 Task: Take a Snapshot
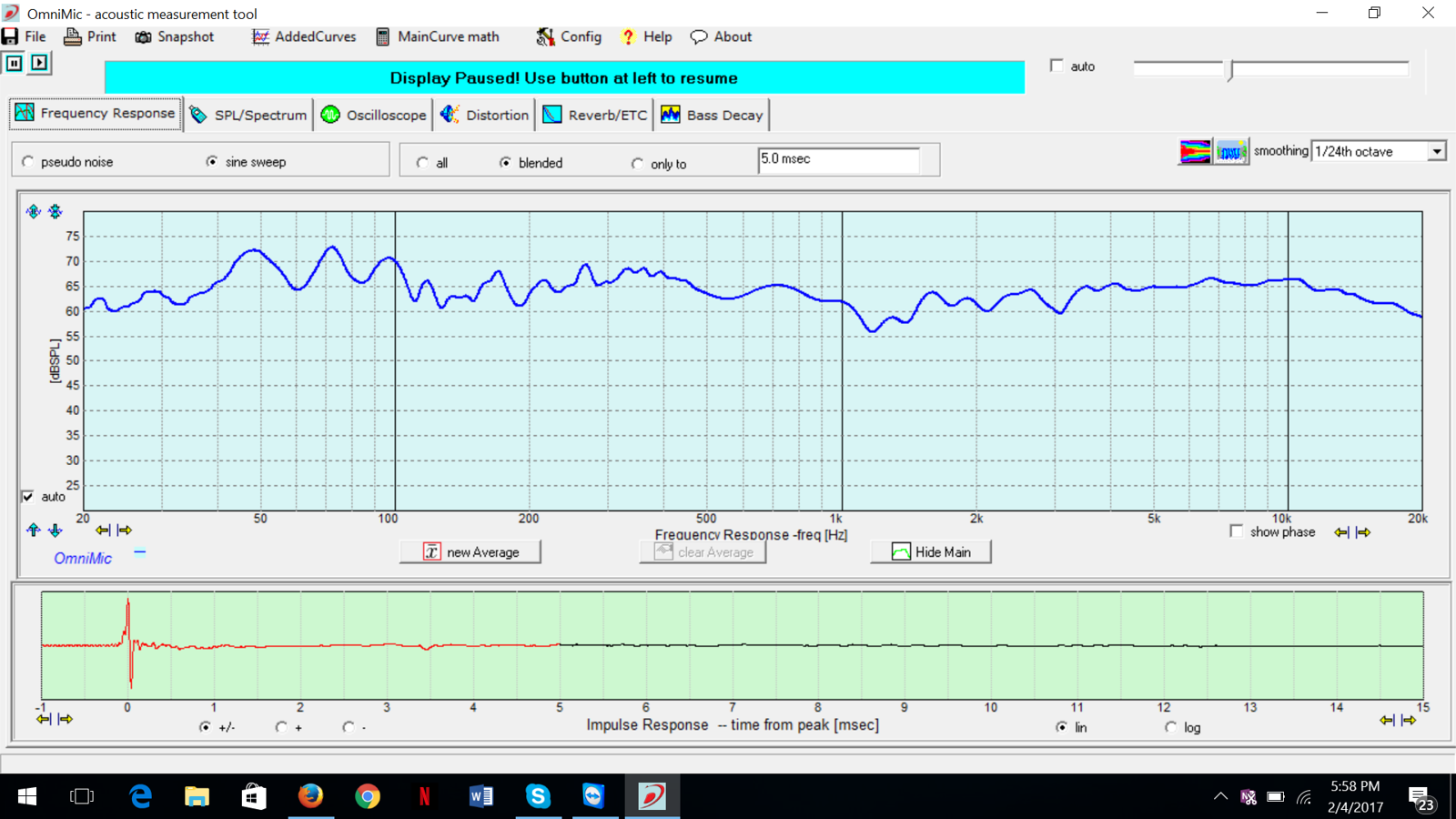175,36
